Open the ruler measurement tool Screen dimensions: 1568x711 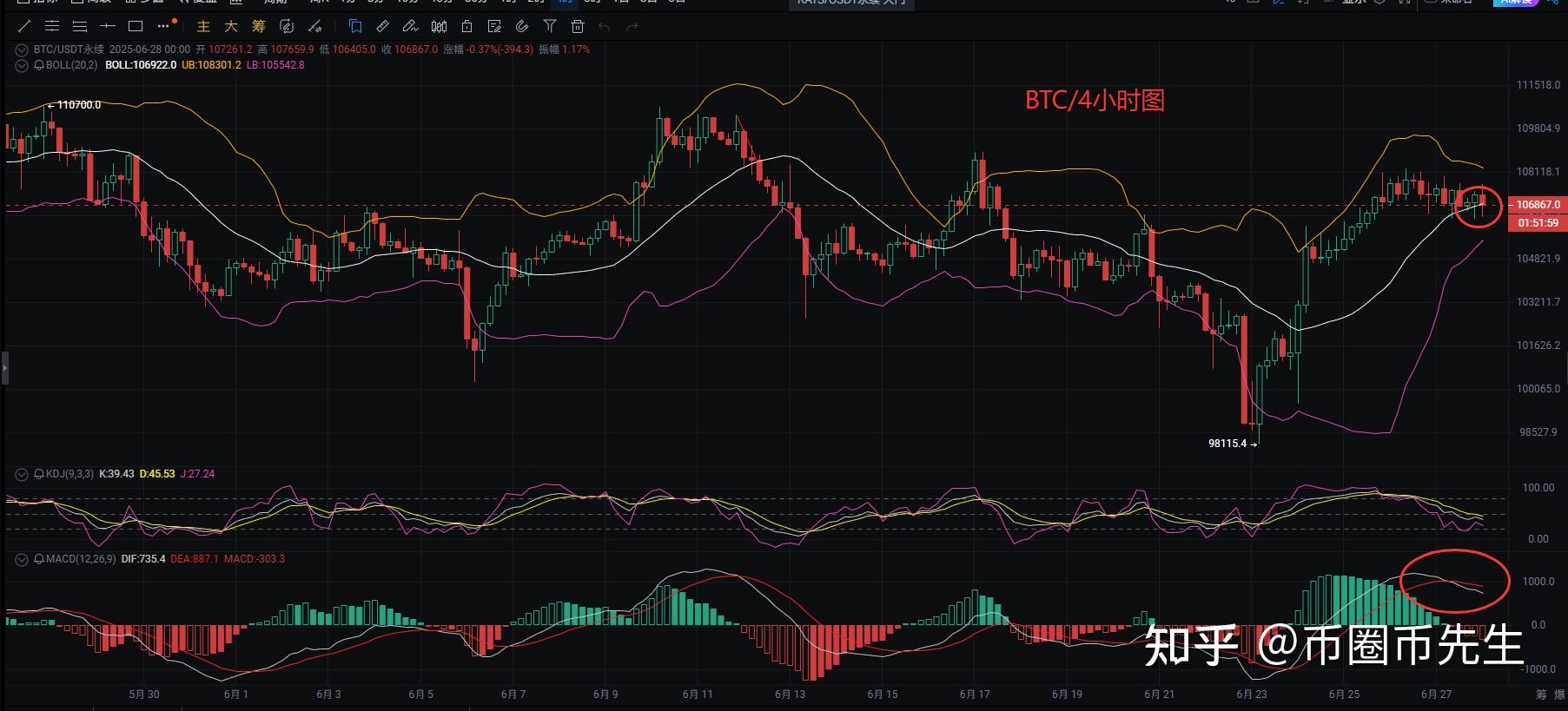tap(382, 26)
